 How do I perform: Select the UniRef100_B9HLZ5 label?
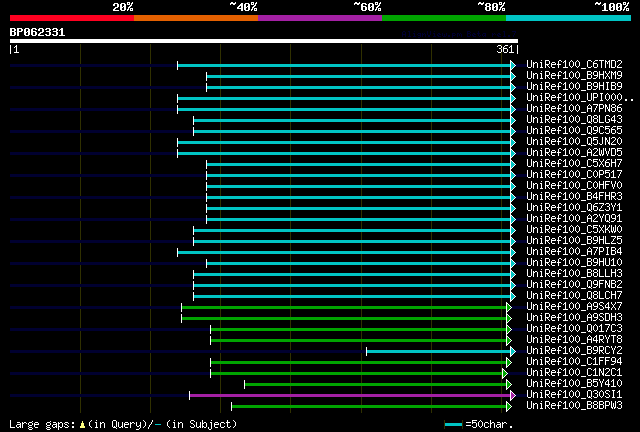[x=574, y=241]
